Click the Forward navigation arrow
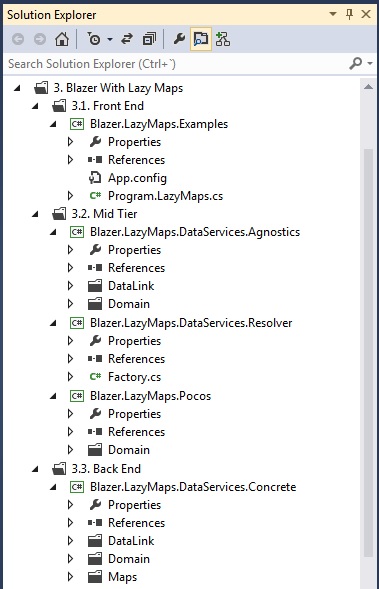379x589 pixels. 40,39
